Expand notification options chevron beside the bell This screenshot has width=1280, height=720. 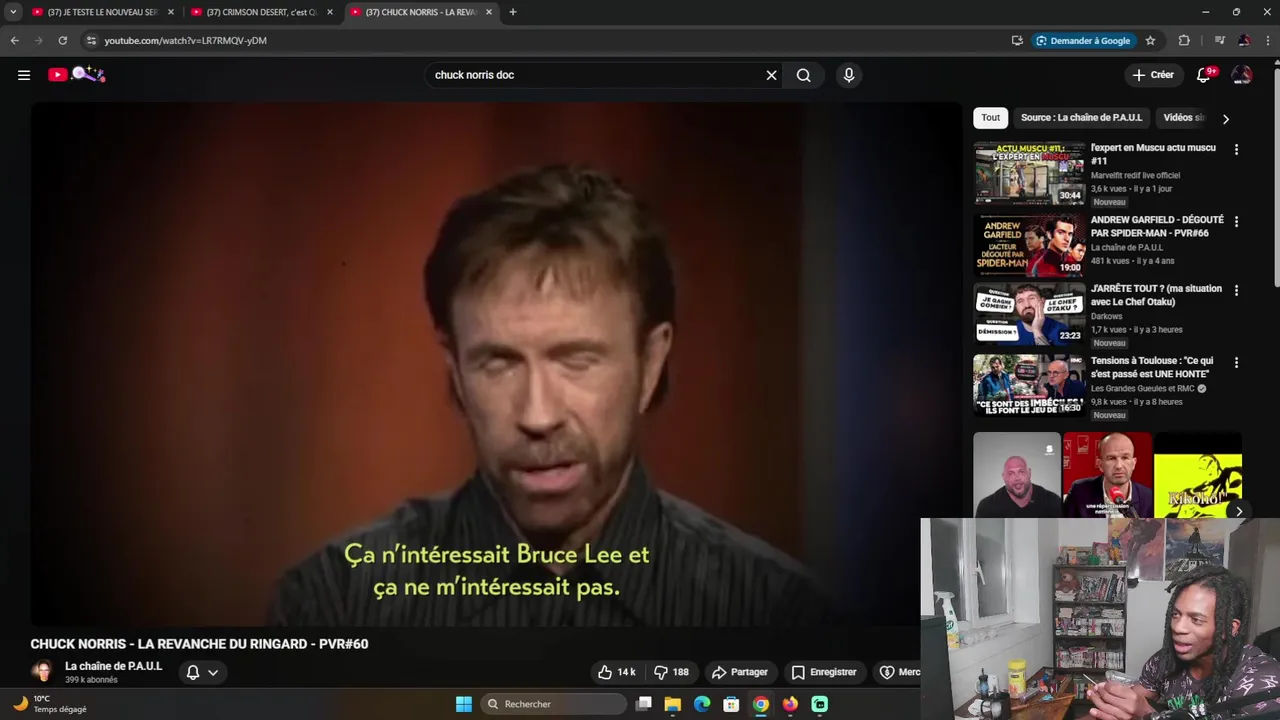click(213, 672)
